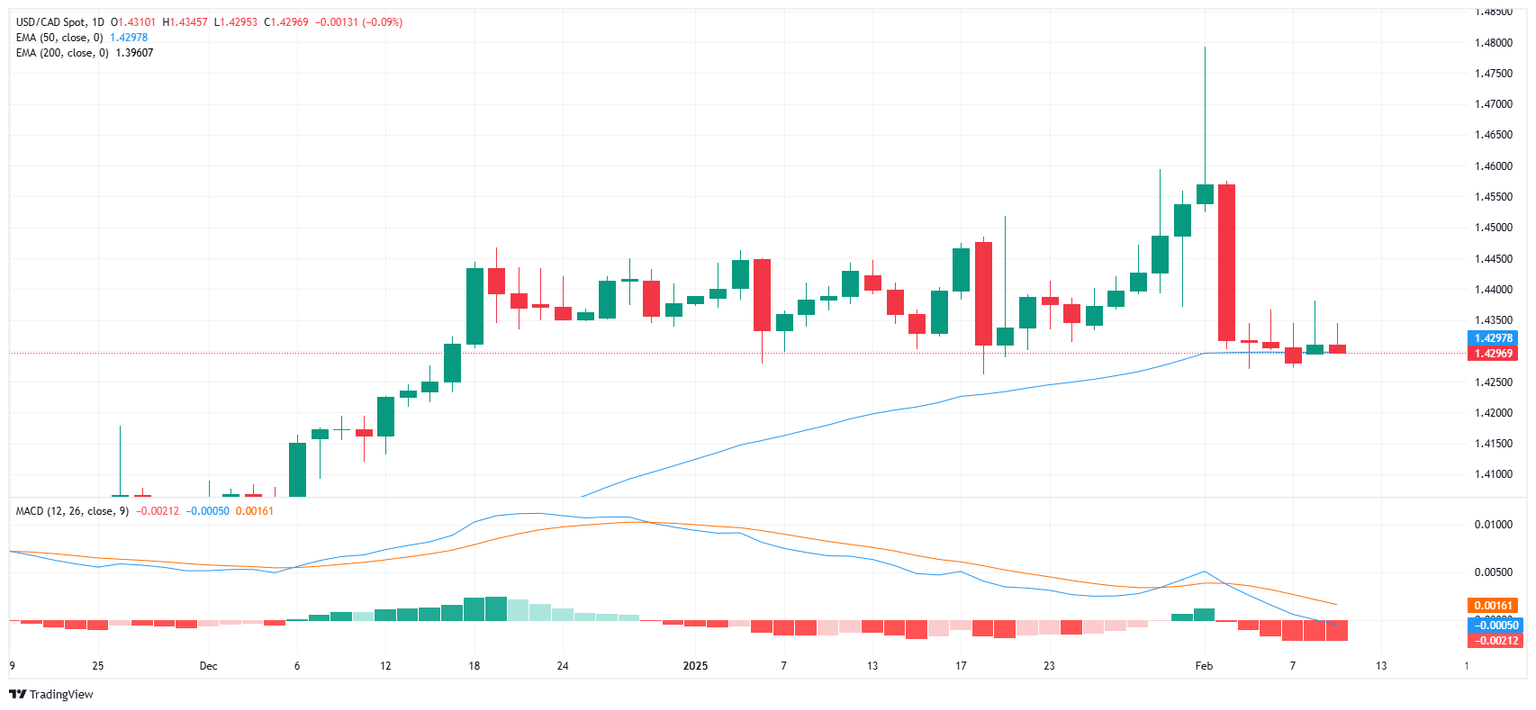Click the blue 1.42978 price axis label
This screenshot has width=1536, height=710.
click(1495, 338)
